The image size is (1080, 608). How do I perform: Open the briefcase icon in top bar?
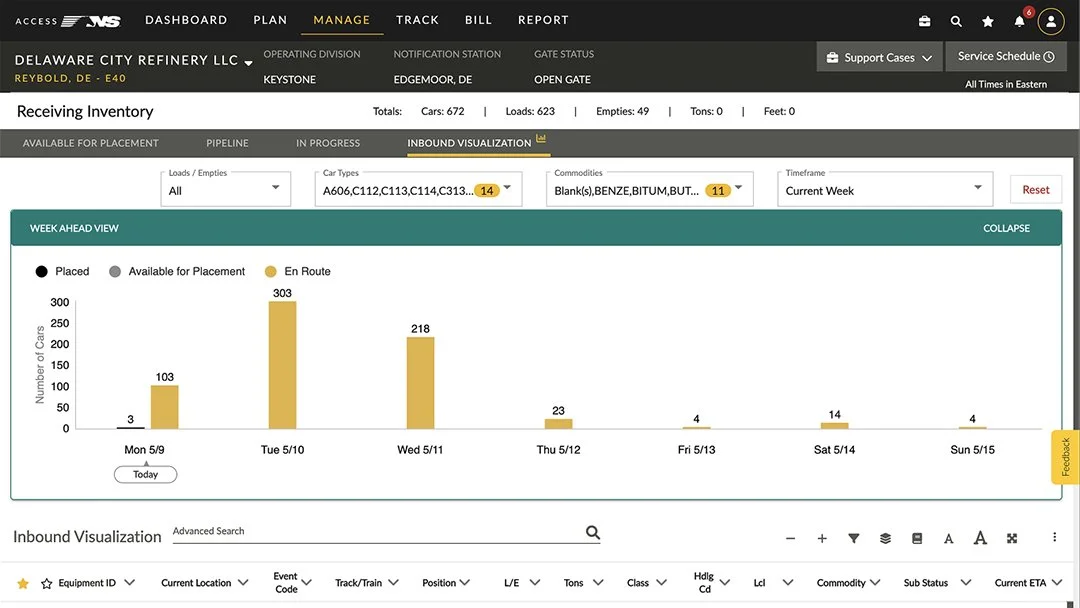[924, 21]
